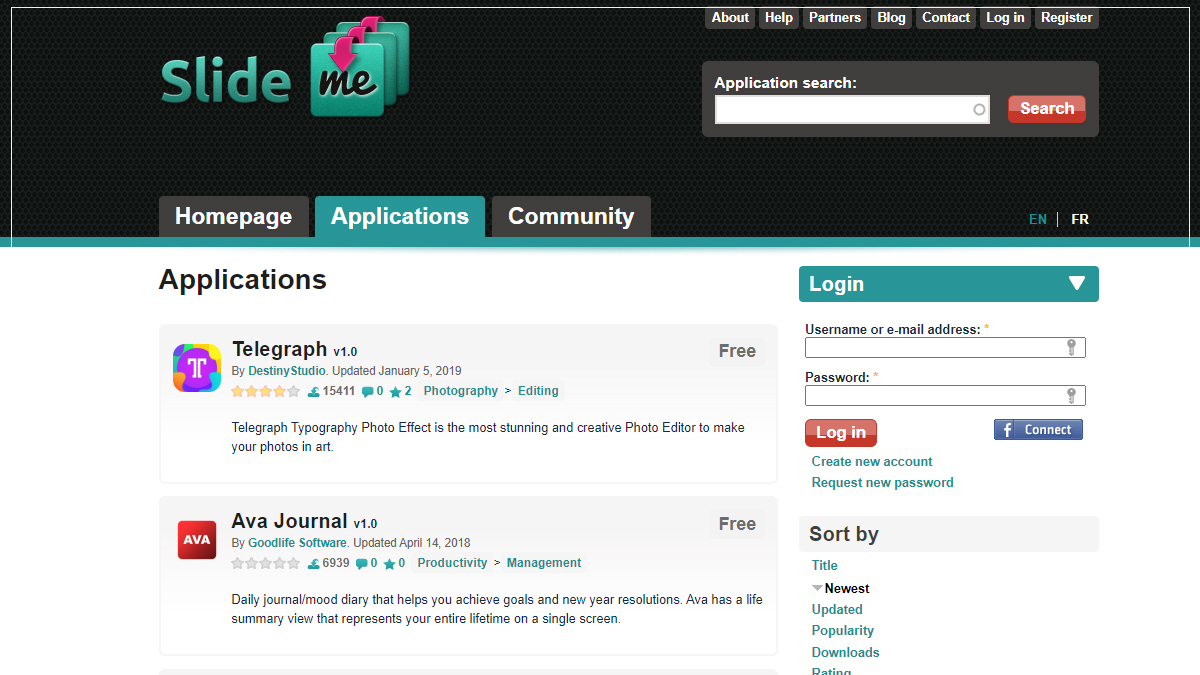Click key icon in password field
The image size is (1200, 675).
pyautogui.click(x=1071, y=396)
